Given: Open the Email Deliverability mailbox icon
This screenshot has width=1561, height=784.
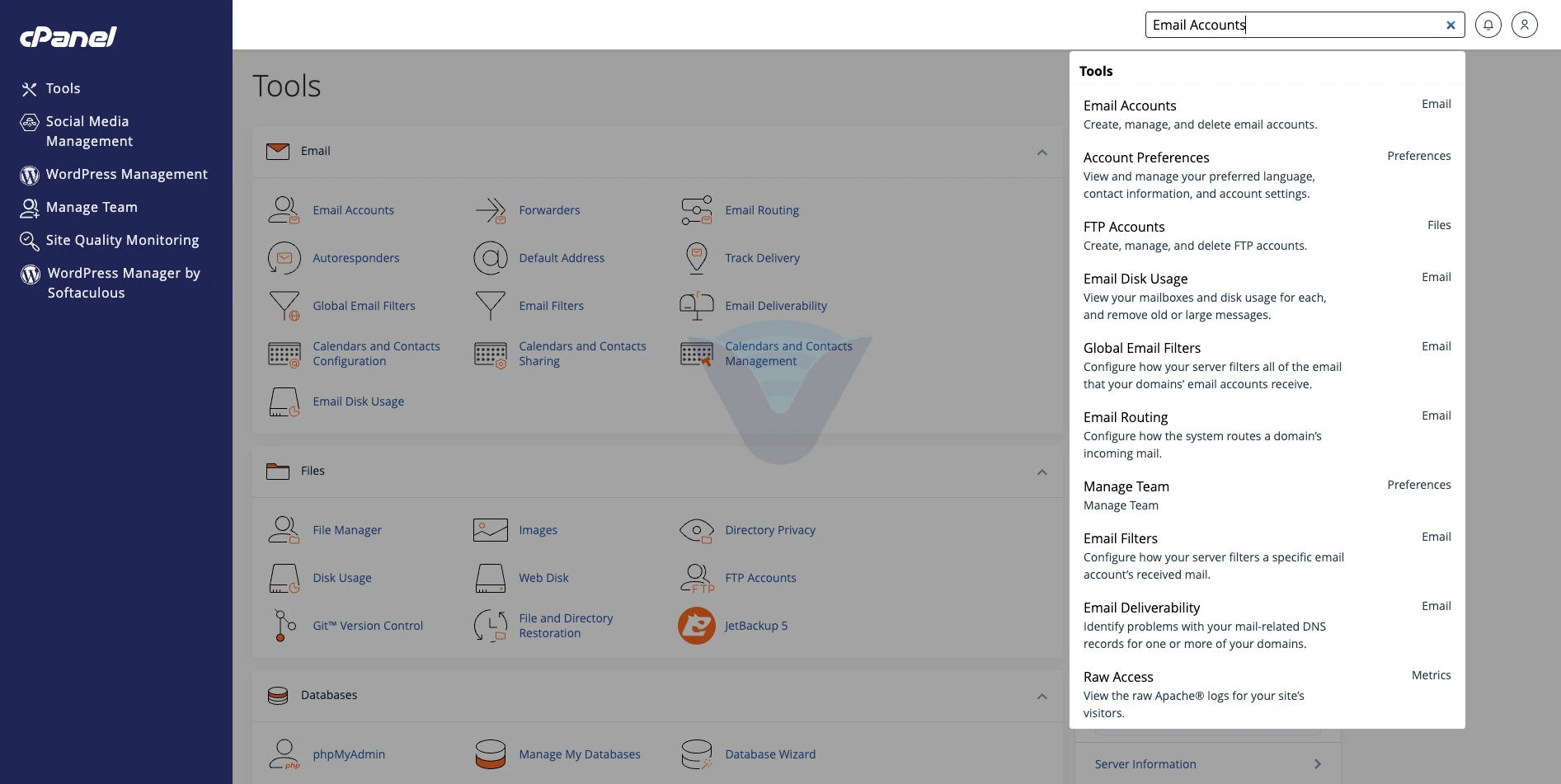Looking at the screenshot, I should [x=697, y=306].
